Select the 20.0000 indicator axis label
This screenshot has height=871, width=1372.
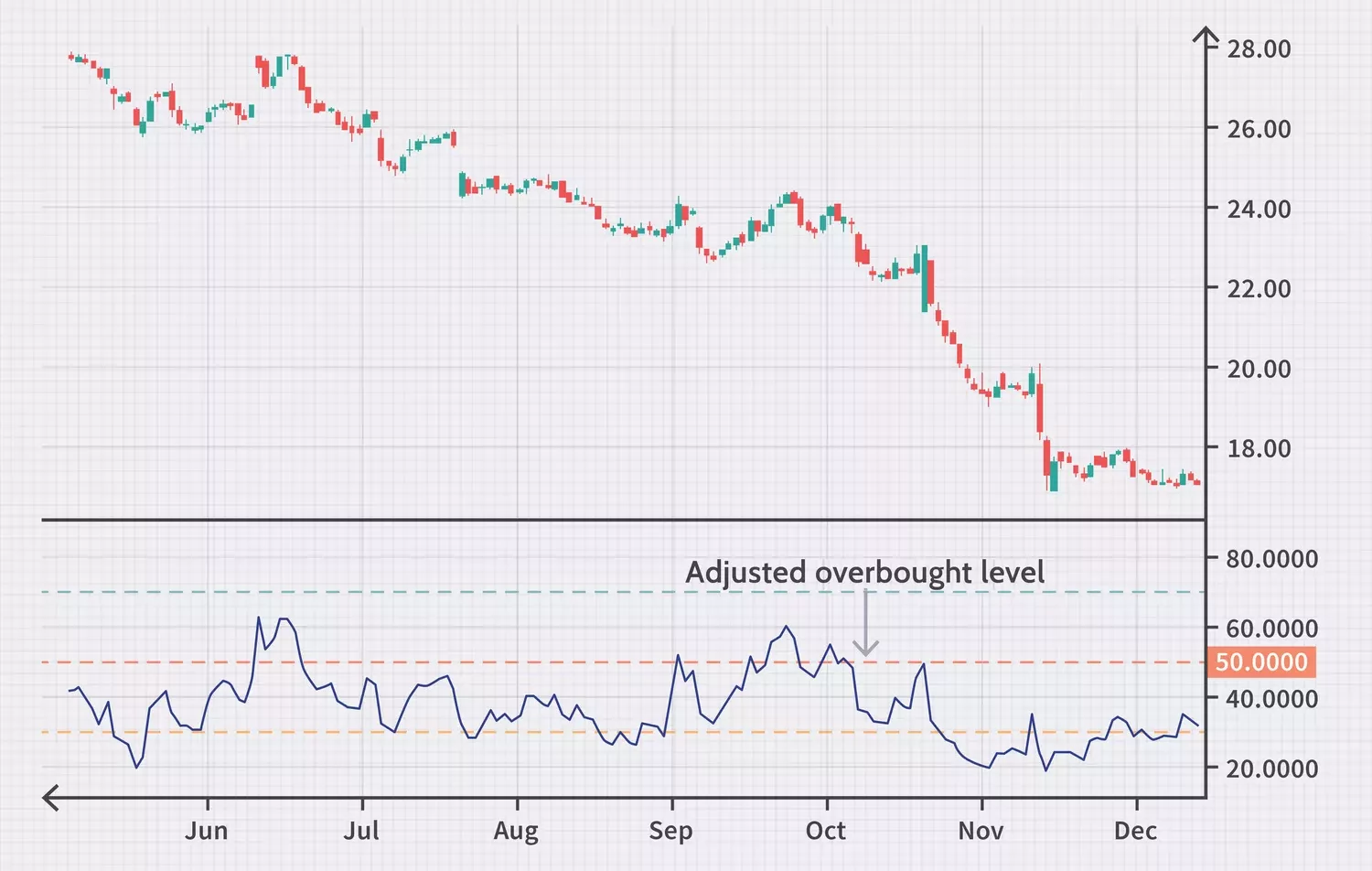[x=1271, y=769]
